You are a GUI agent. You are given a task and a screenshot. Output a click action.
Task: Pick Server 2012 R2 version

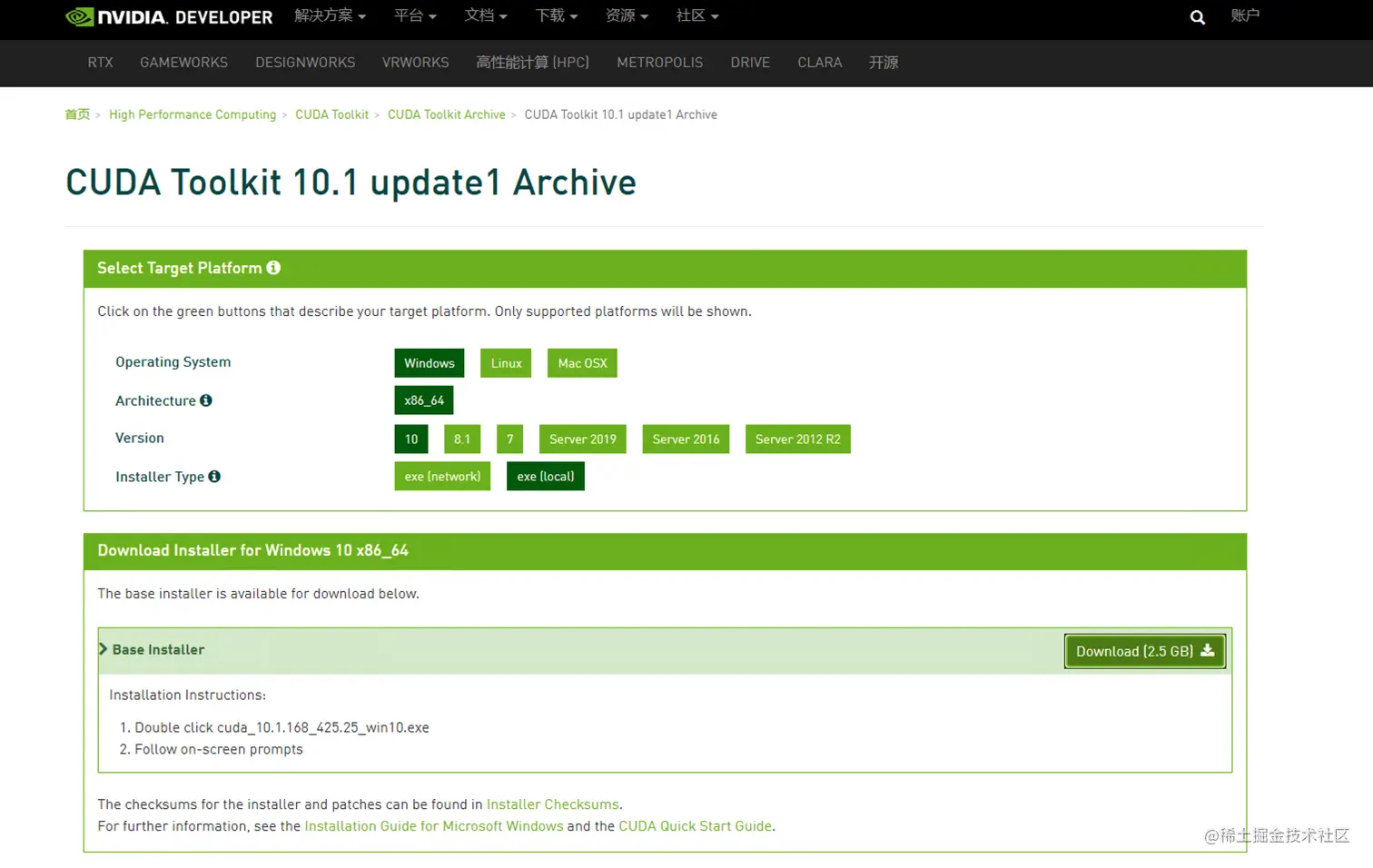tap(798, 439)
